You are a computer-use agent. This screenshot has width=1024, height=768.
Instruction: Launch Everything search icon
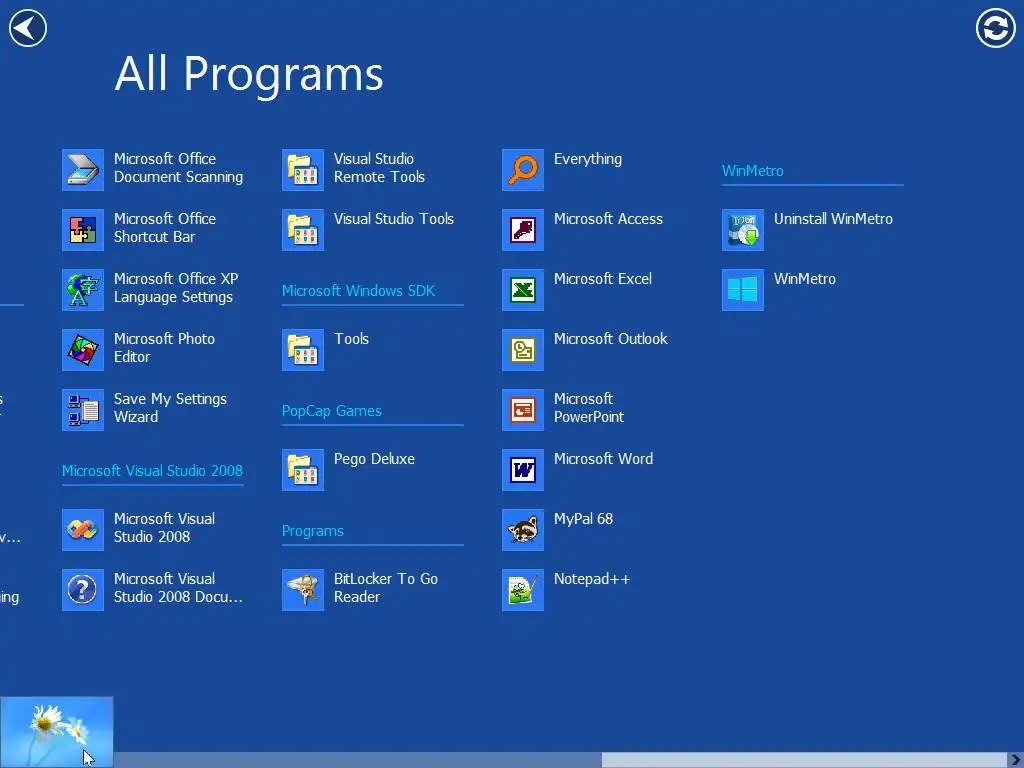(523, 170)
